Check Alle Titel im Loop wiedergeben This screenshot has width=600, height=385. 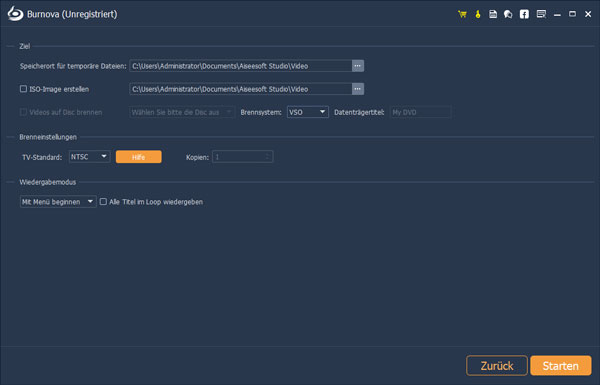click(103, 201)
